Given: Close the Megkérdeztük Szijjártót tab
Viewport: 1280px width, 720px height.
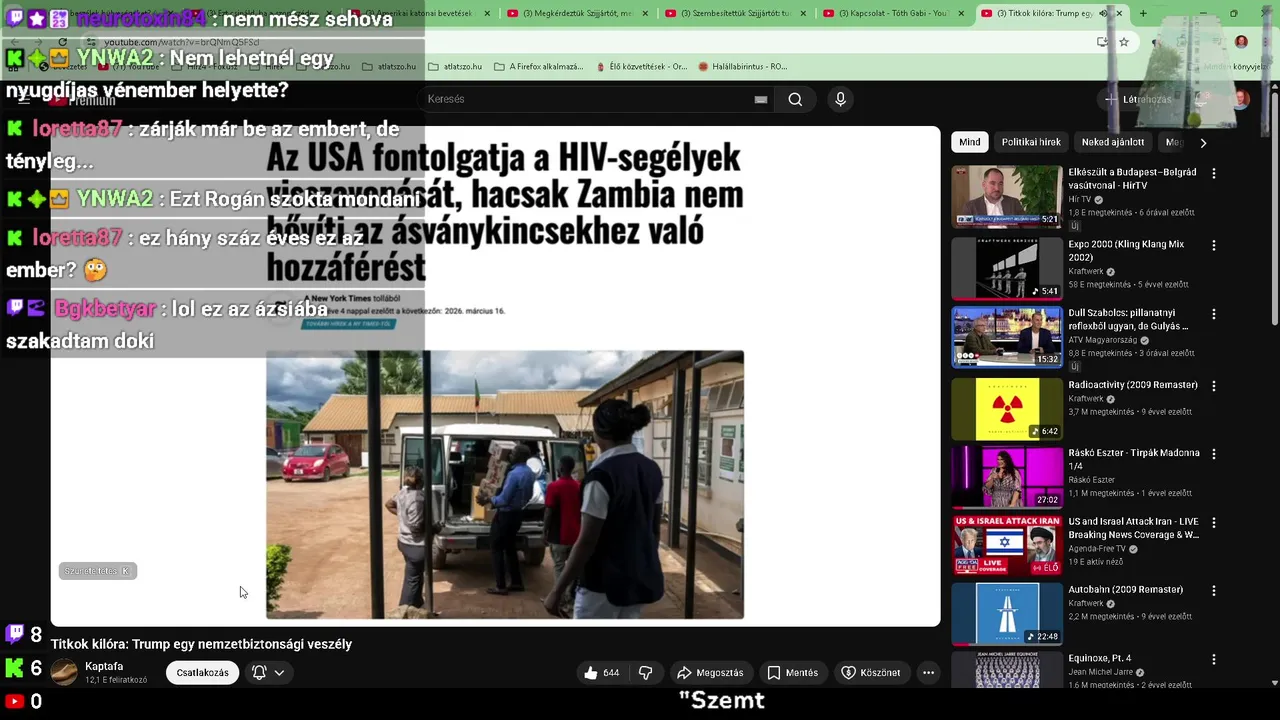Looking at the screenshot, I should pyautogui.click(x=645, y=13).
